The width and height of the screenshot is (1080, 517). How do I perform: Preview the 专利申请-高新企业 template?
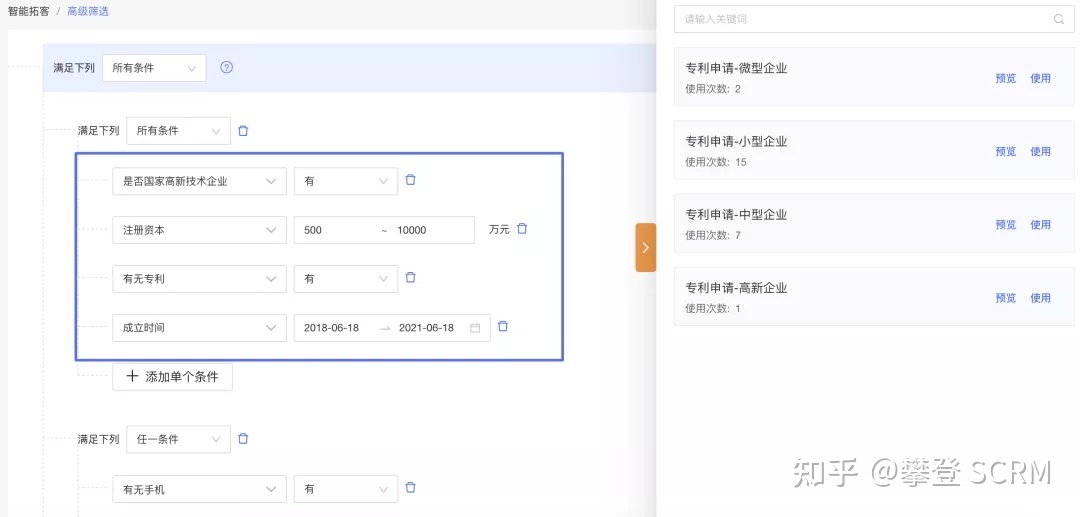pyautogui.click(x=1006, y=298)
